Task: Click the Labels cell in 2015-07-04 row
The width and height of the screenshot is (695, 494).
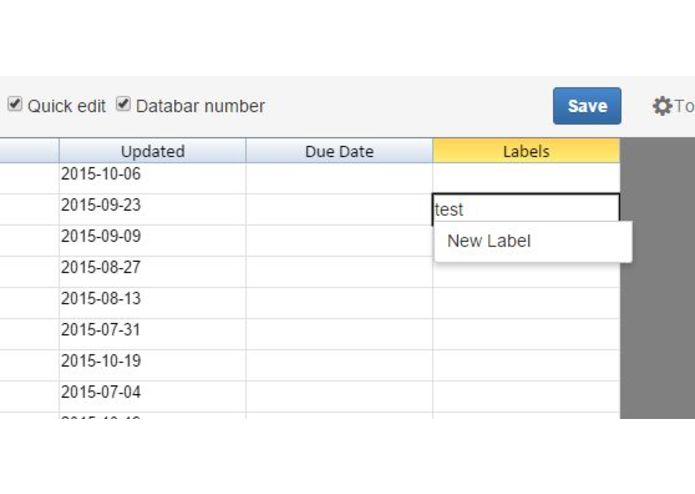Action: coord(526,397)
